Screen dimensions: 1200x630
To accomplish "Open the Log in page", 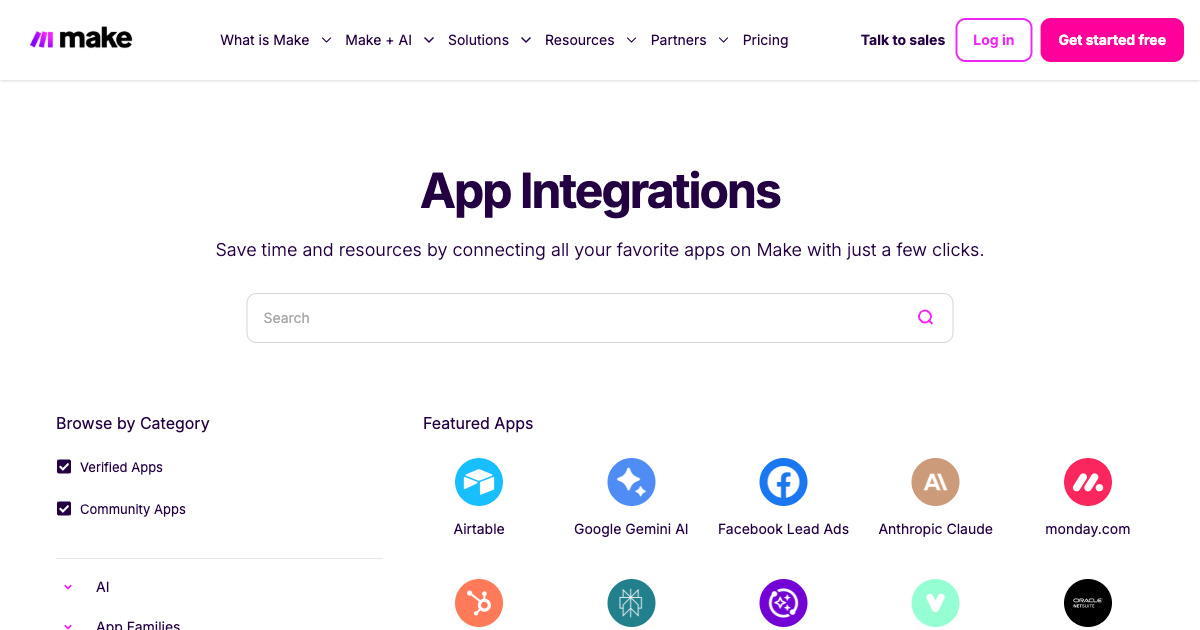I will (993, 40).
